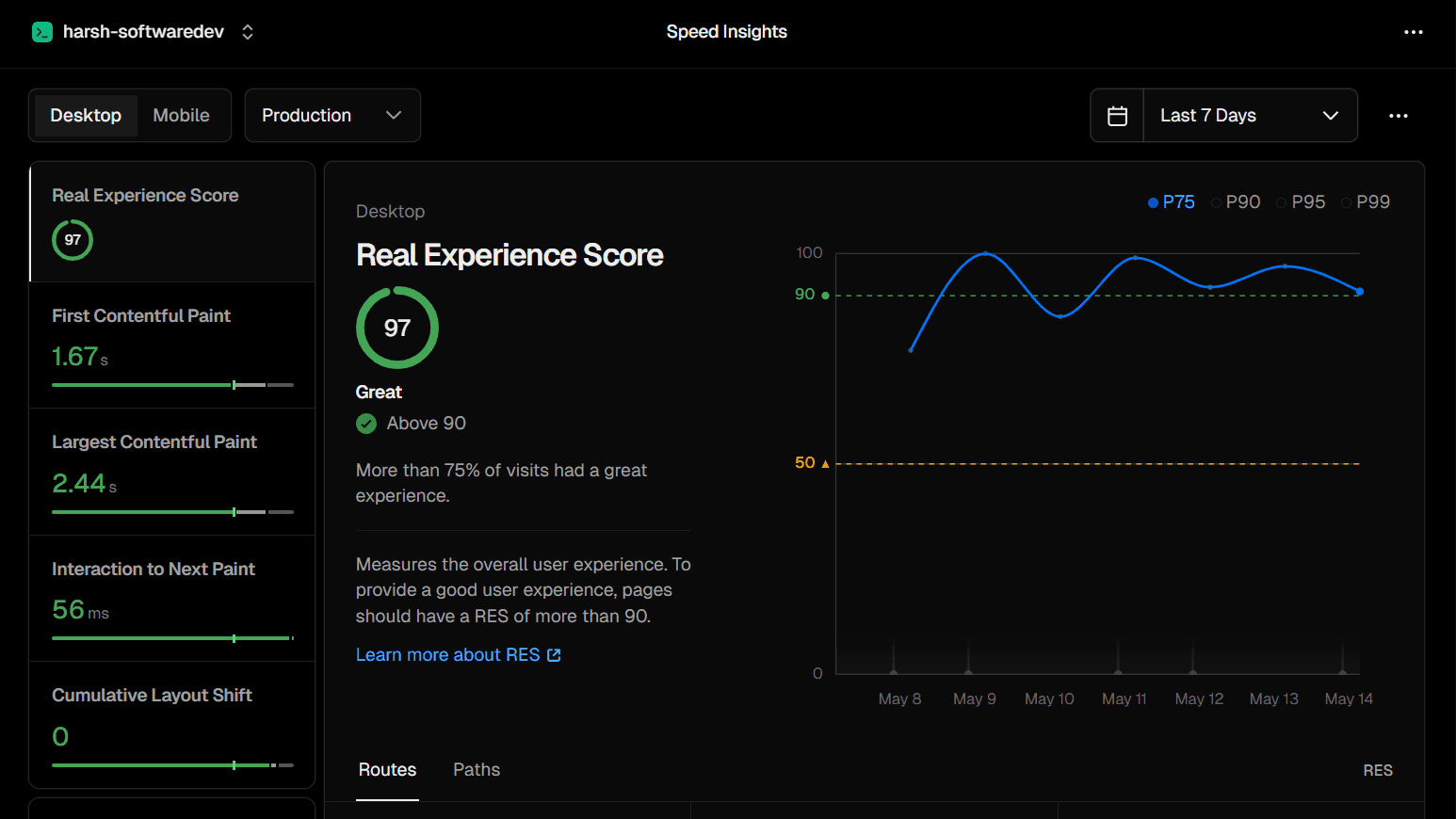Image resolution: width=1456 pixels, height=819 pixels.
Task: Click the external link icon after RES
Action: point(554,655)
